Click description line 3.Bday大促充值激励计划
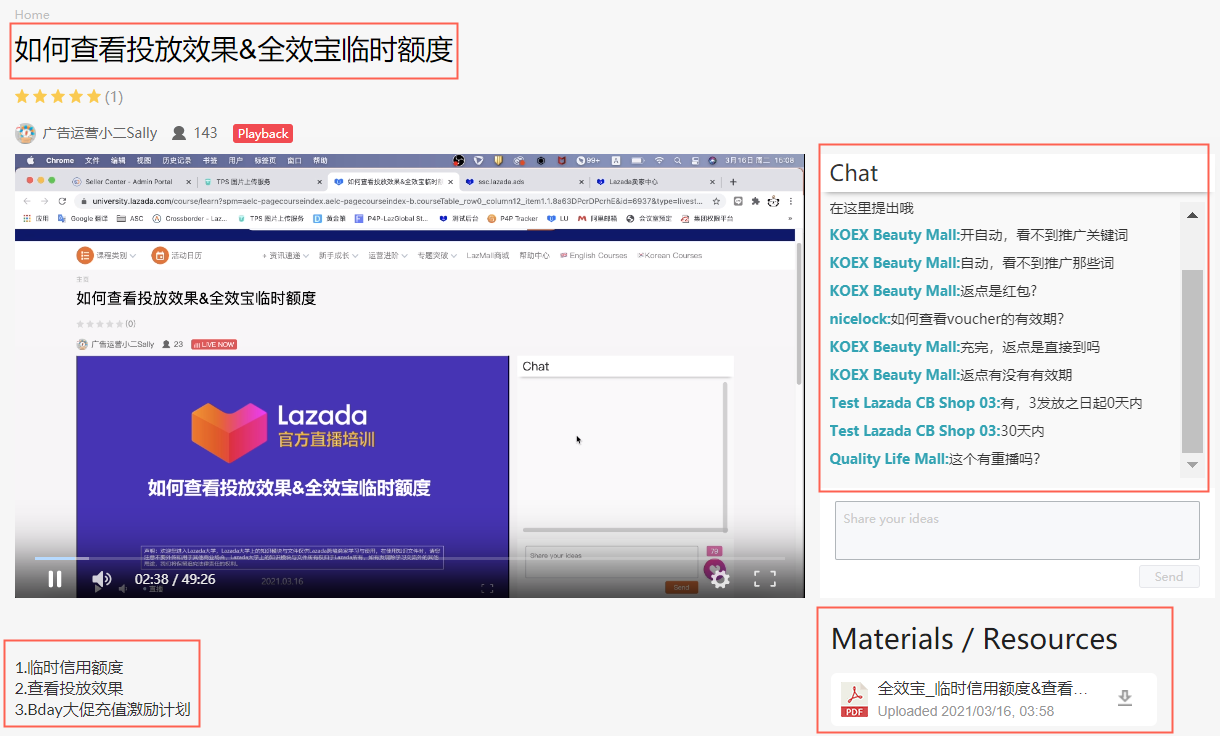The image size is (1220, 736). [102, 711]
